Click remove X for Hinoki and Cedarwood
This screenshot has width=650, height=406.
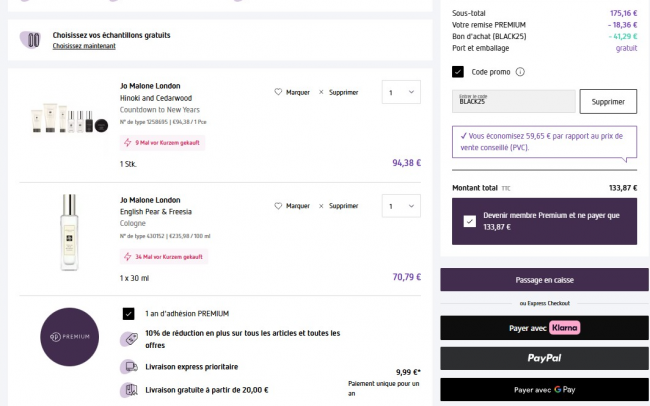[321, 92]
